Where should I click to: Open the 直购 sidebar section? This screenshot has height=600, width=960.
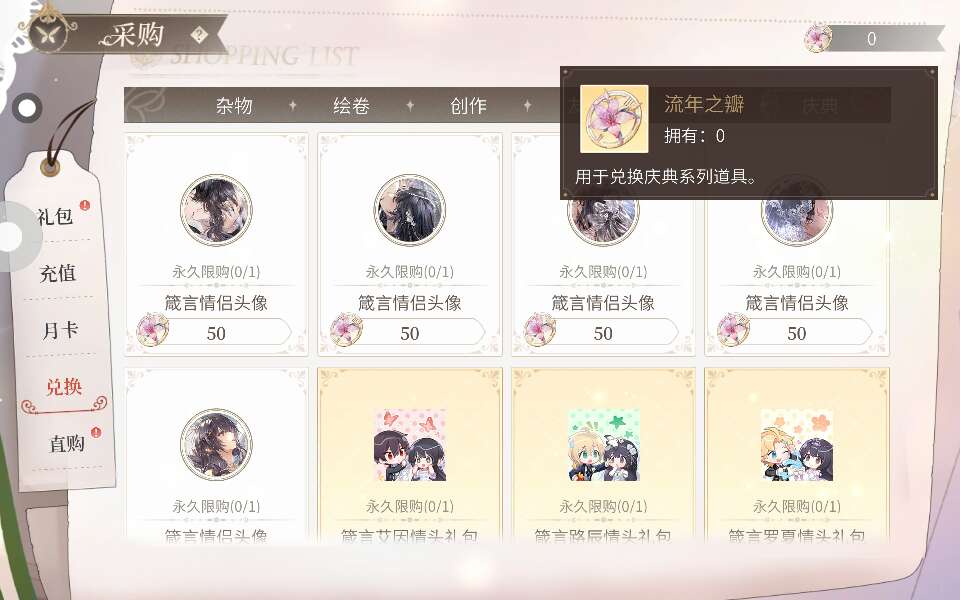pos(67,443)
